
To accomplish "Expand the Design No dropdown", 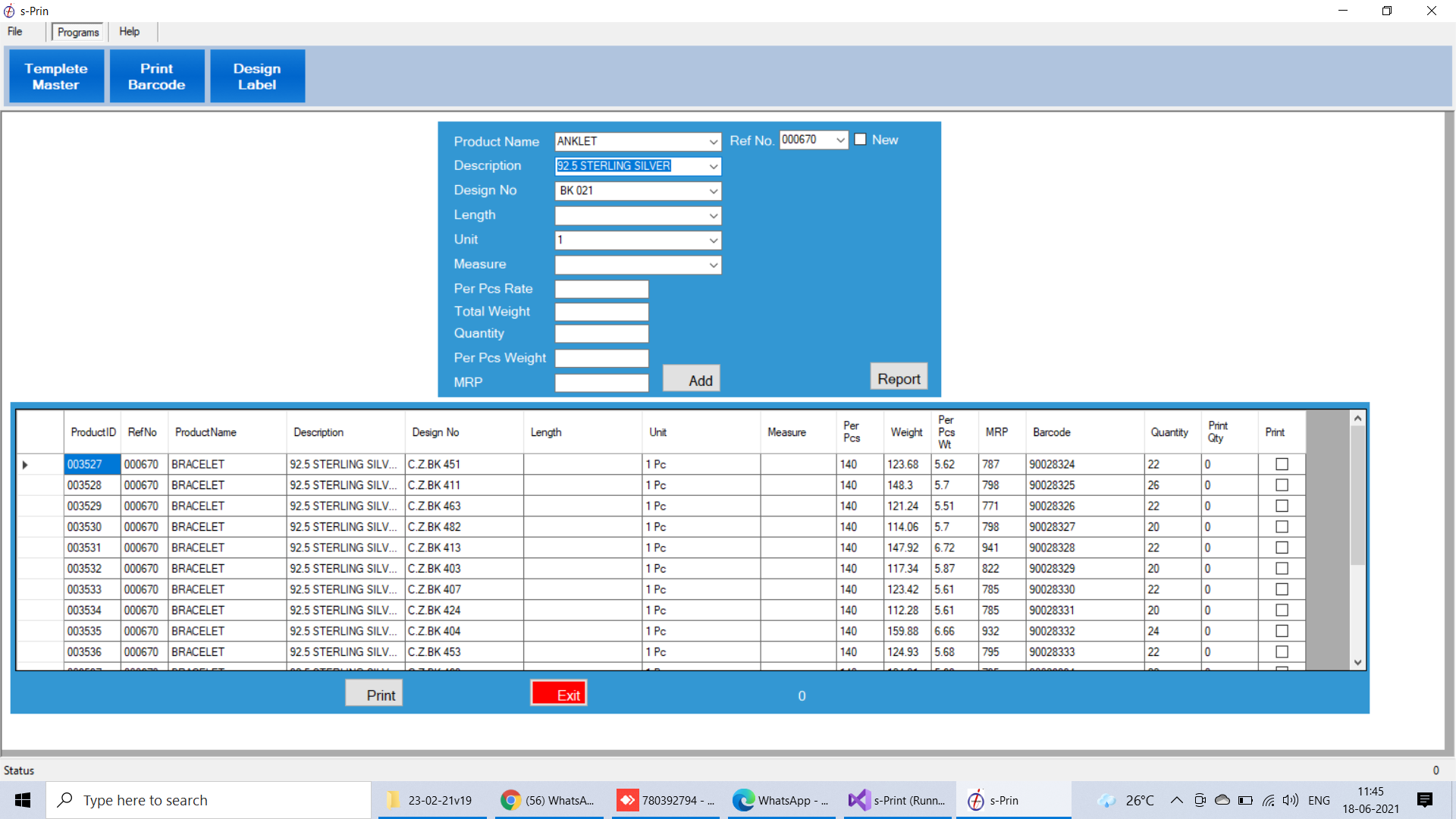I will [713, 191].
